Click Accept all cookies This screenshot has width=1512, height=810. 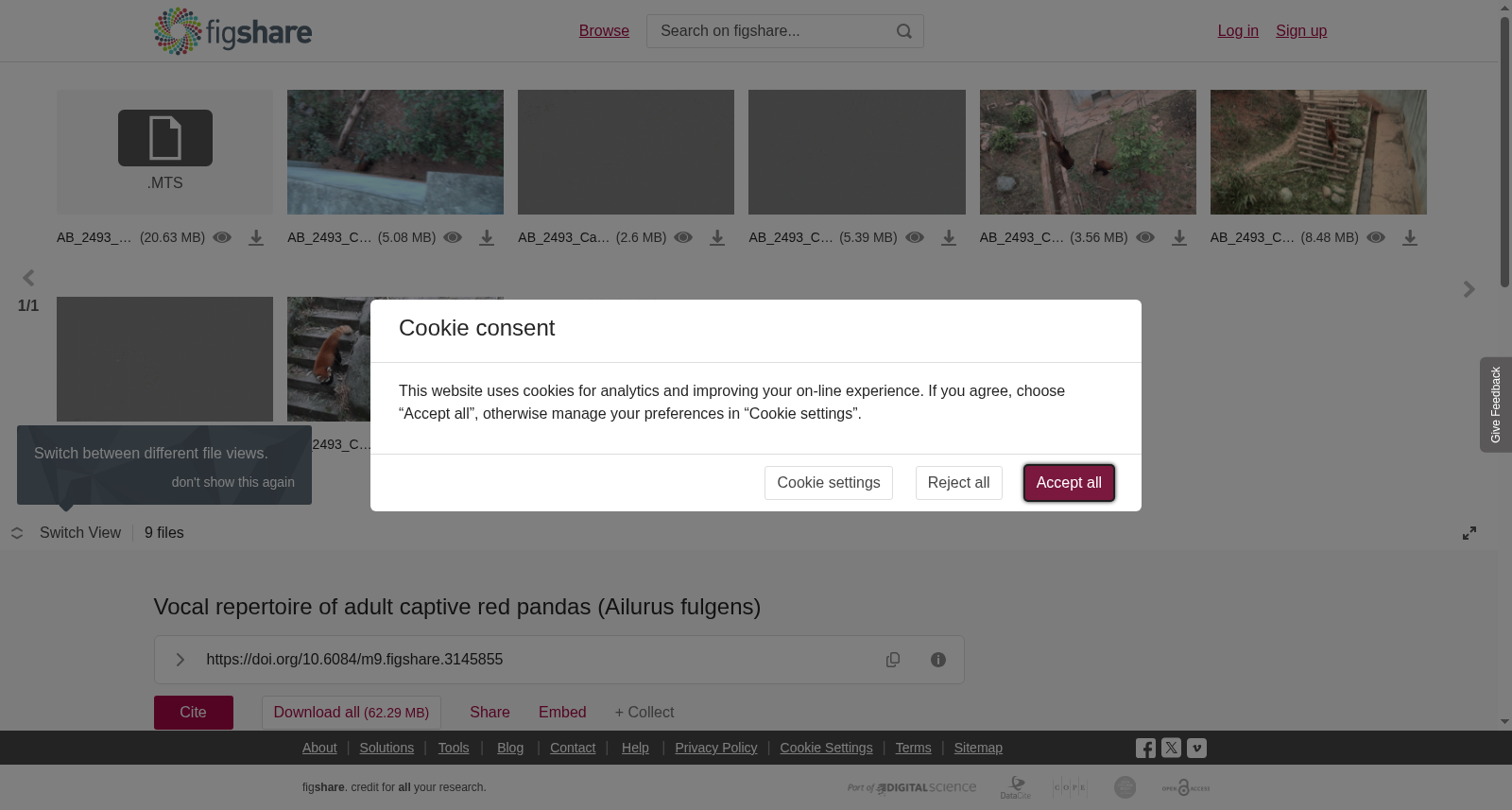click(1069, 483)
